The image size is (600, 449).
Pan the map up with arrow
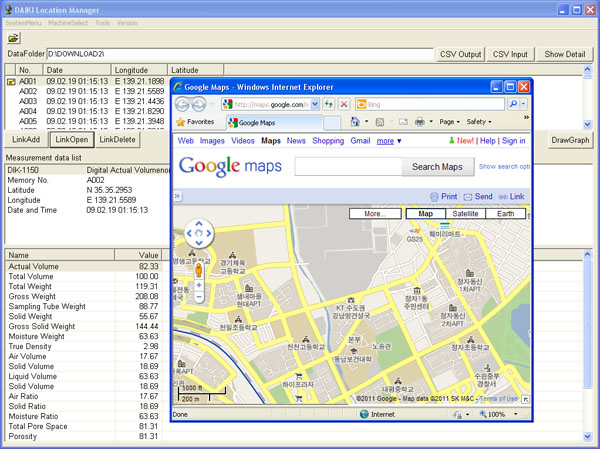pos(199,224)
